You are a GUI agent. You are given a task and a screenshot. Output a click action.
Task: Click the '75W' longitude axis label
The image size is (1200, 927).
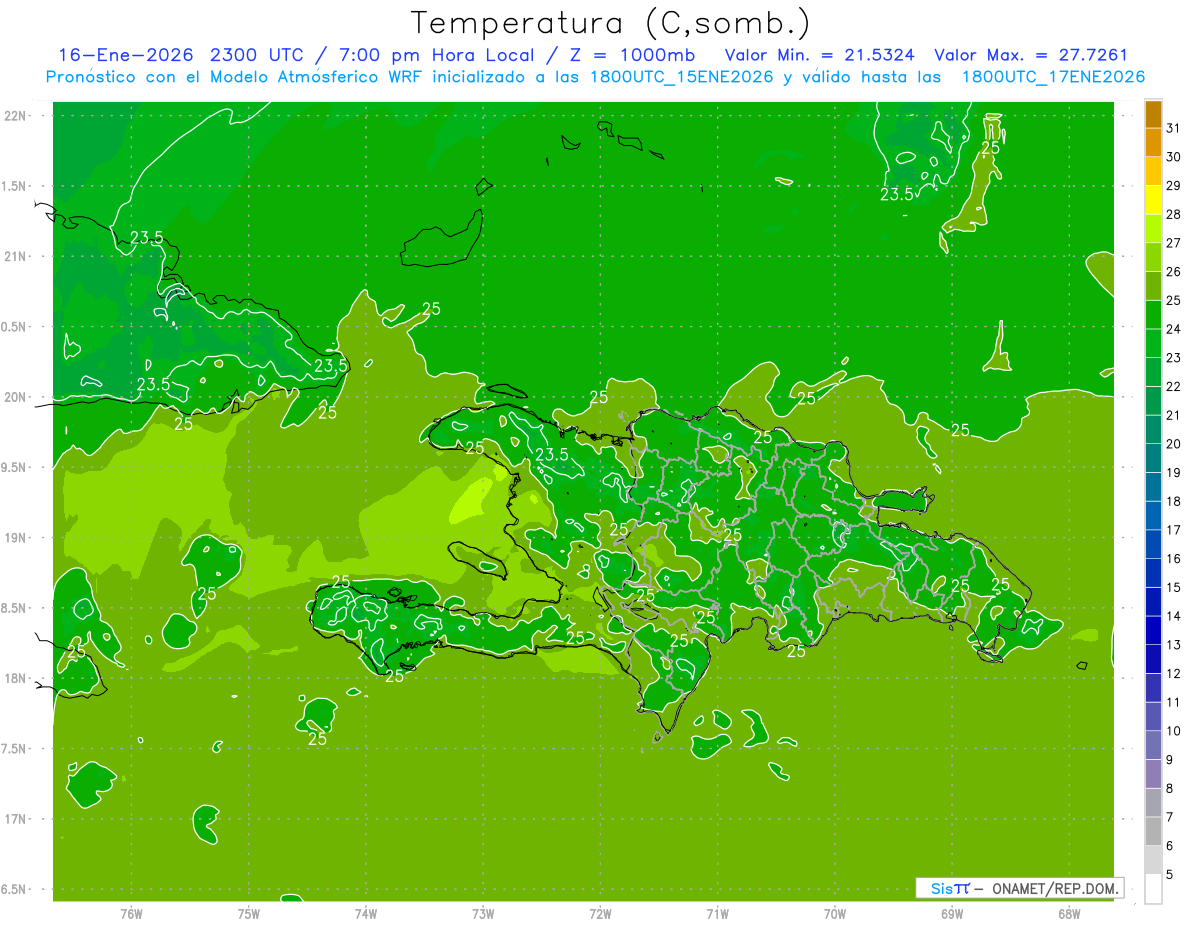(249, 914)
